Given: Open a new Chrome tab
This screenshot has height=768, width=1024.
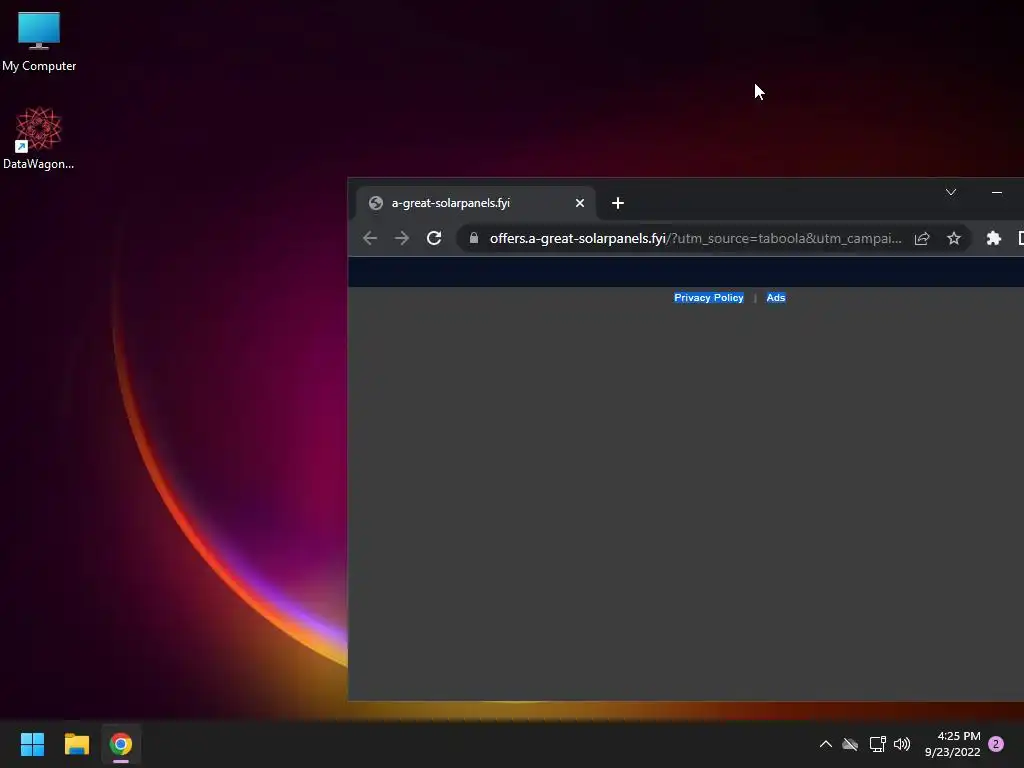Looking at the screenshot, I should click(618, 203).
